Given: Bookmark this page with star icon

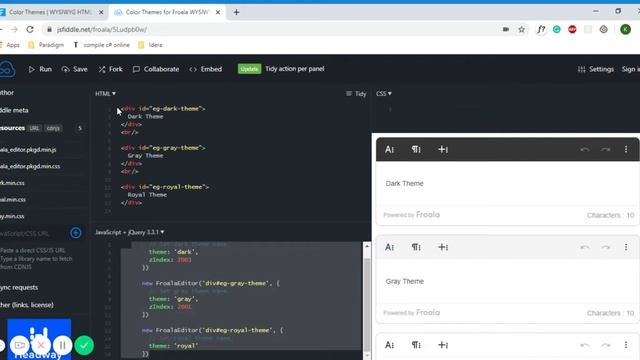Looking at the screenshot, I should pyautogui.click(x=521, y=29).
